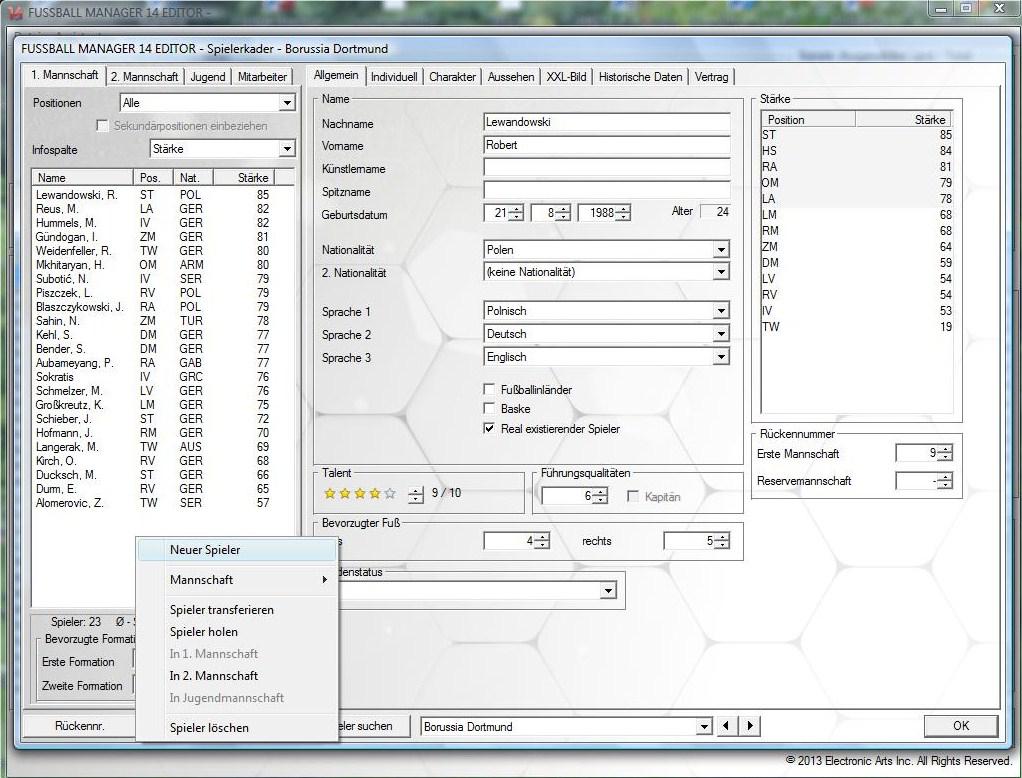Screen dimensions: 1022x778
Task: Toggle the Kapitän checkbox
Action: click(632, 497)
